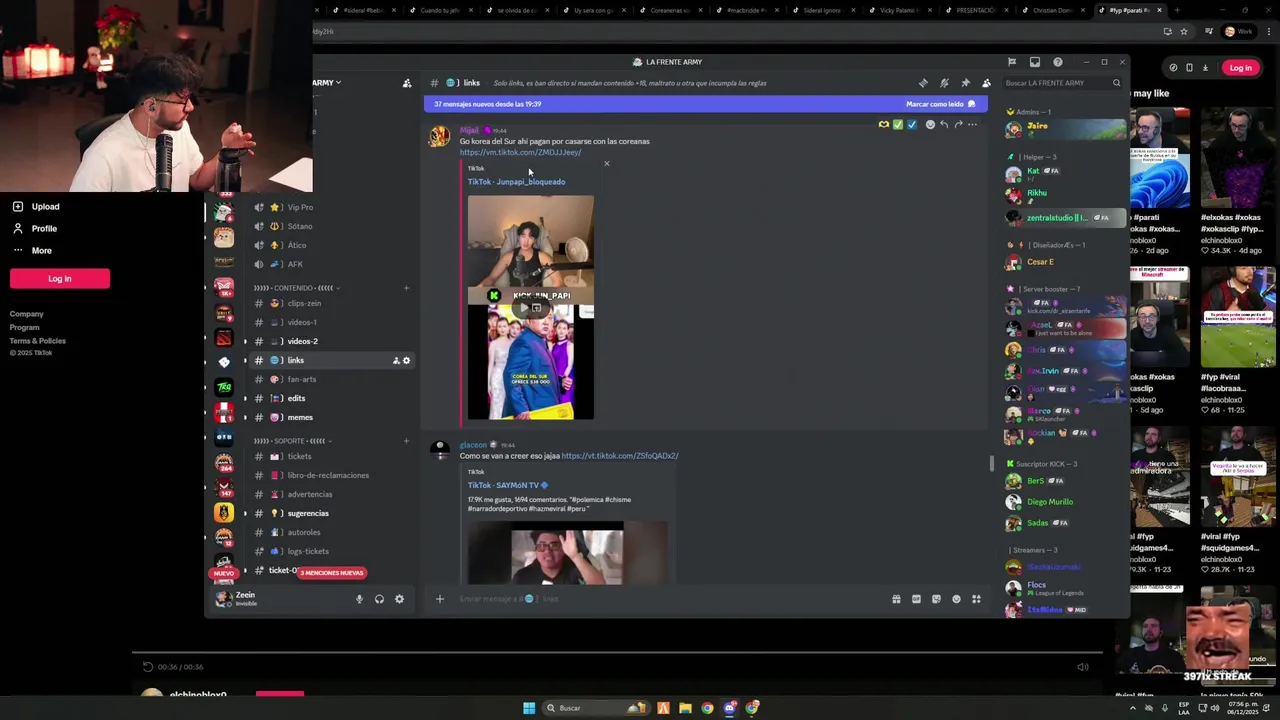This screenshot has width=1280, height=720.
Task: Open Discord help question mark icon
Action: click(x=1058, y=62)
